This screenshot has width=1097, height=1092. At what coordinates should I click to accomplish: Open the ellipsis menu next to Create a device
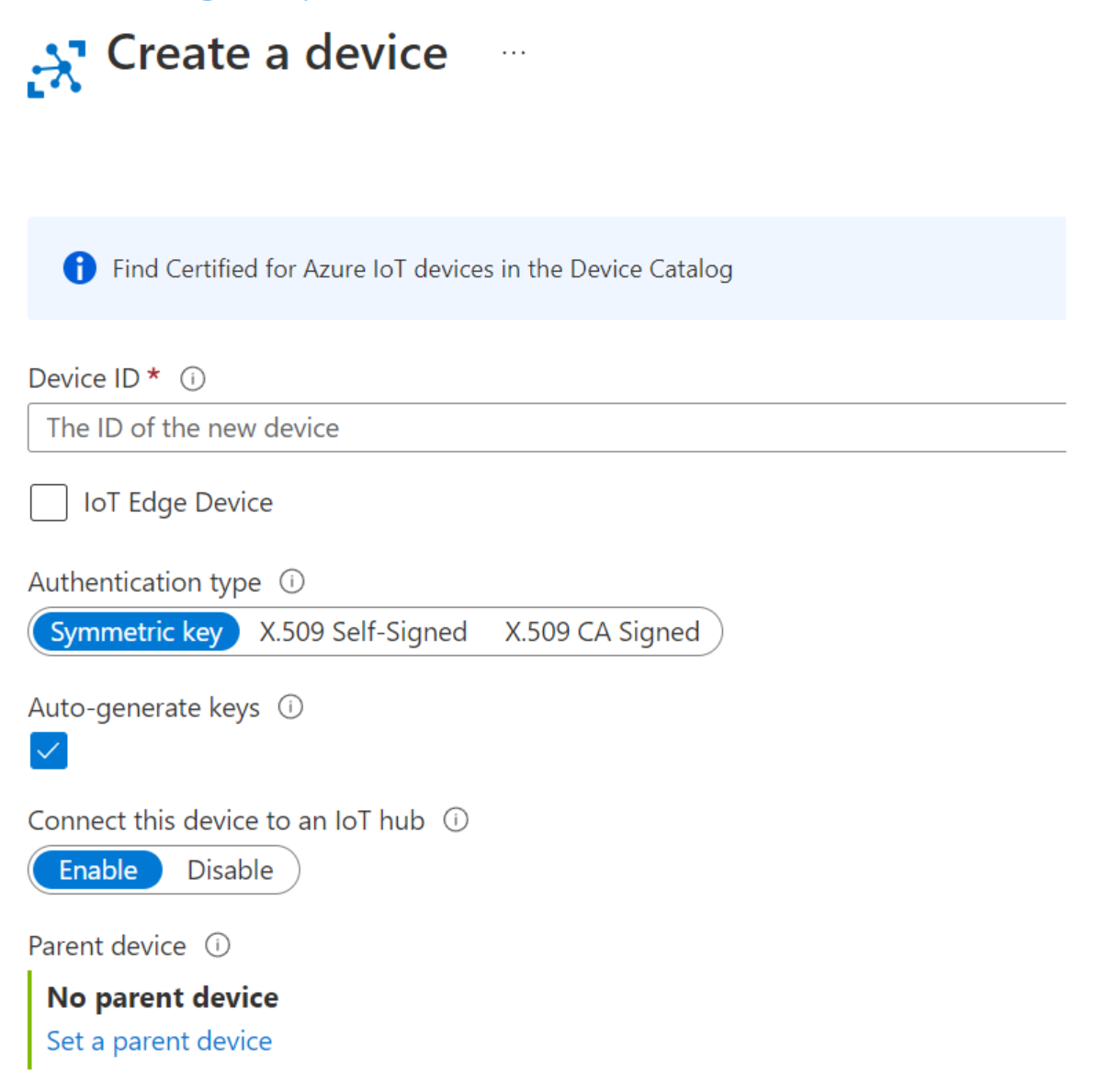[x=514, y=52]
